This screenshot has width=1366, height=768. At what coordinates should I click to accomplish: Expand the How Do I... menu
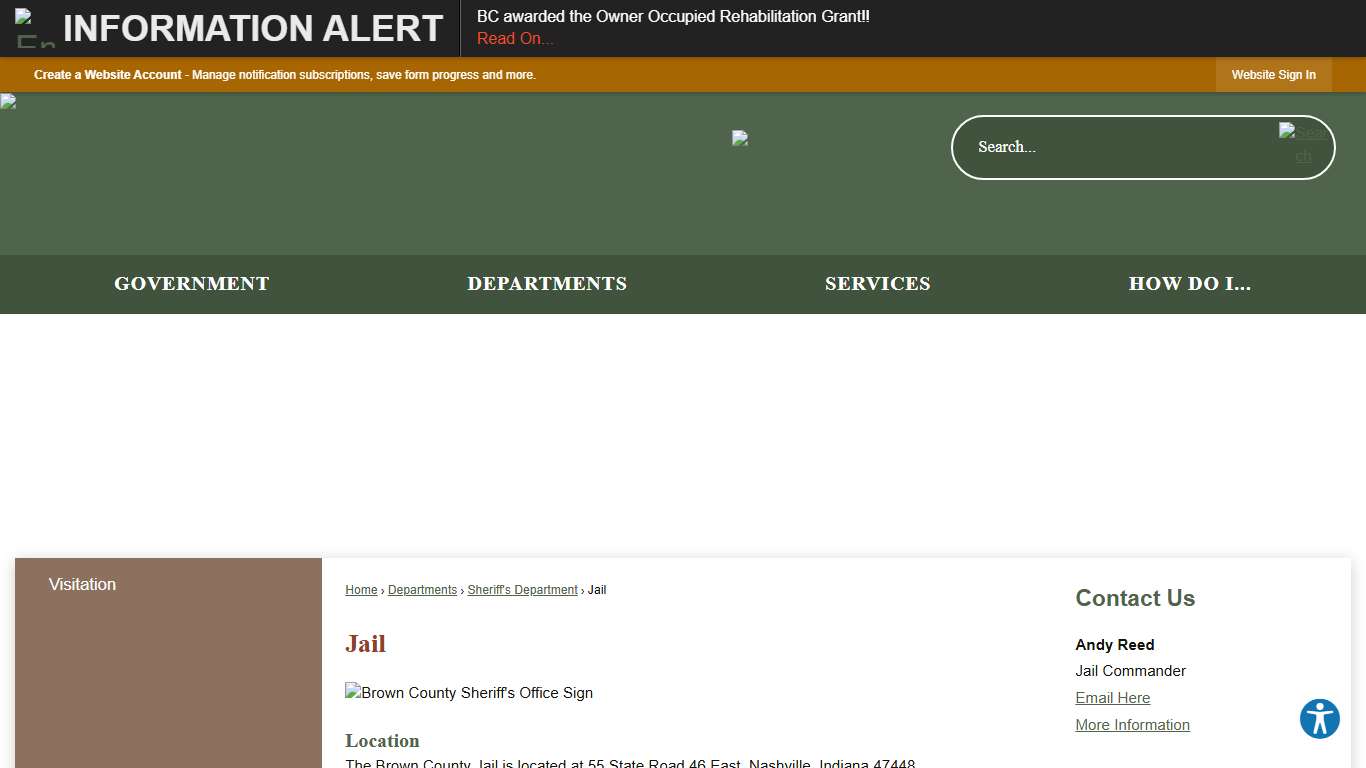1189,284
